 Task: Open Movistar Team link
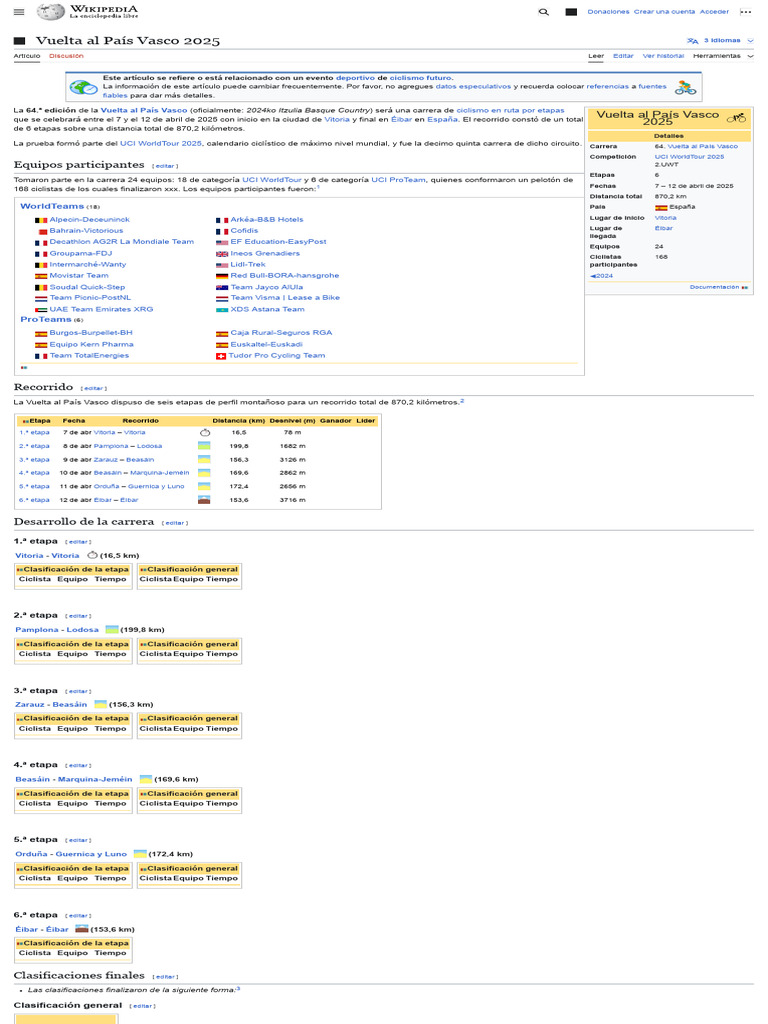click(x=79, y=276)
